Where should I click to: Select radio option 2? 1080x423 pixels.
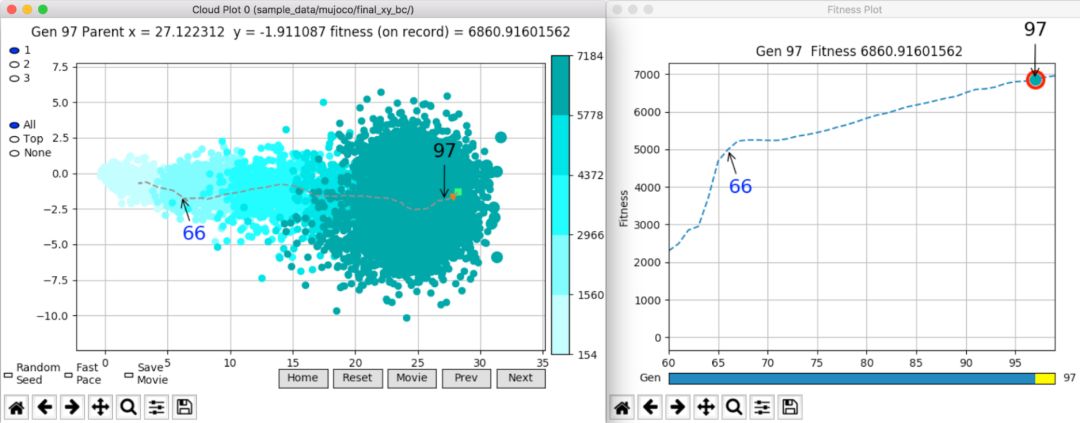tap(14, 64)
